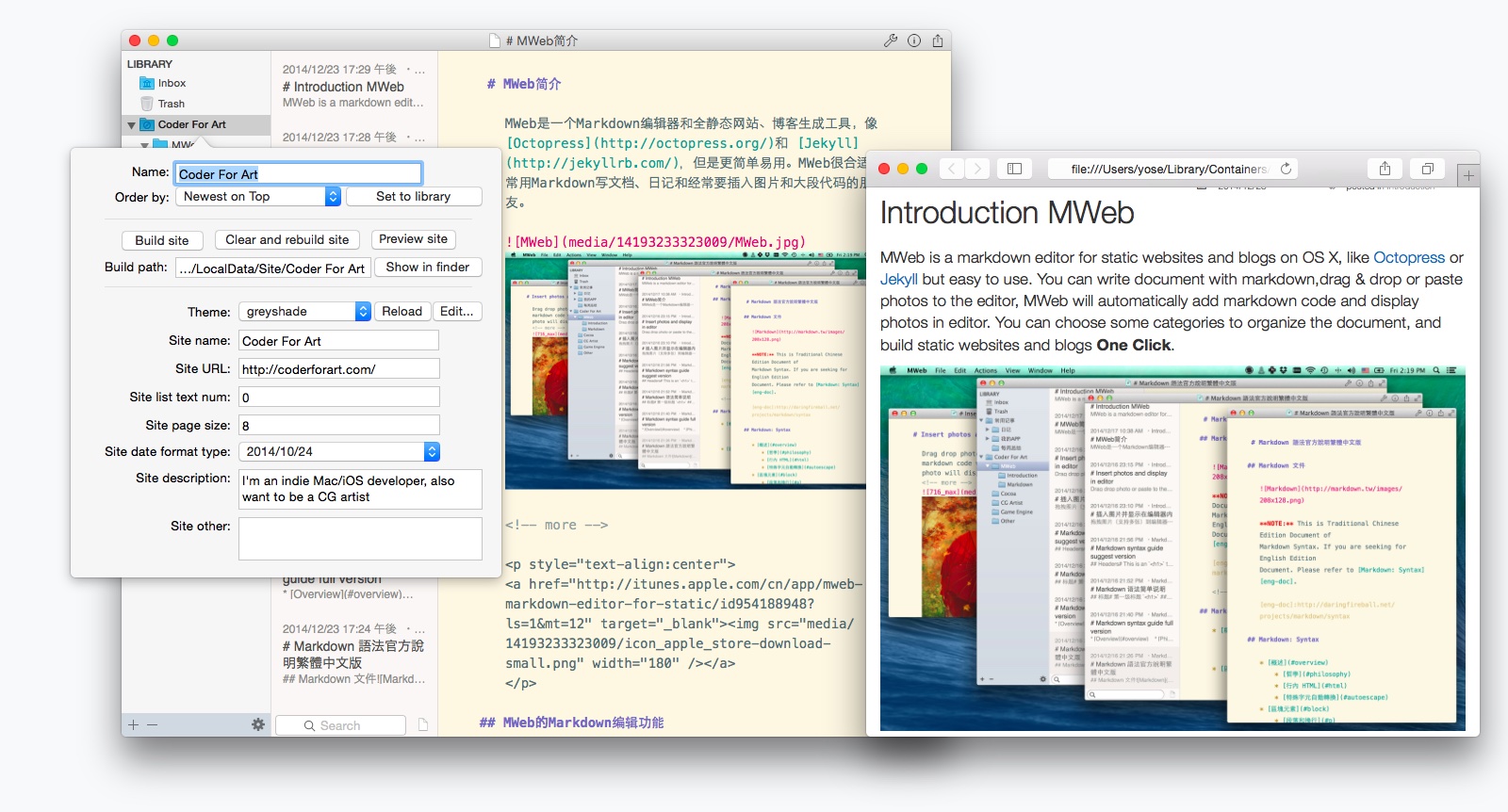Click the new document icon beside Search
Image resolution: width=1508 pixels, height=812 pixels.
[x=423, y=724]
